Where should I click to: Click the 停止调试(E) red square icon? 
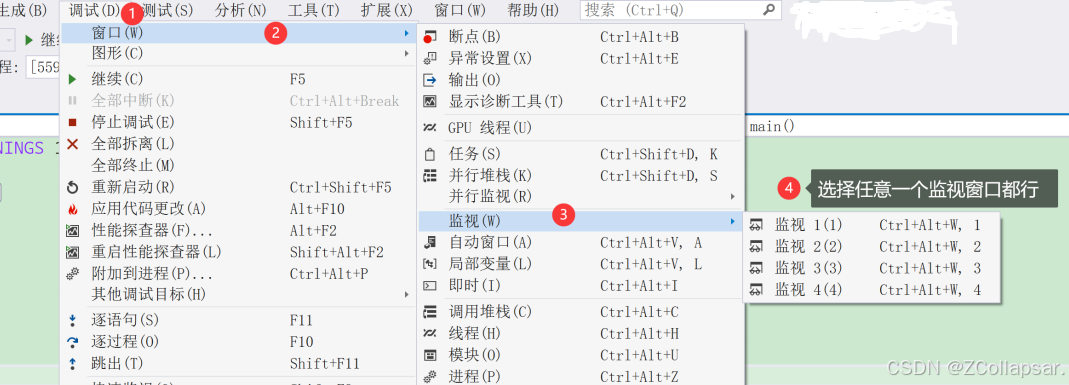tap(72, 123)
